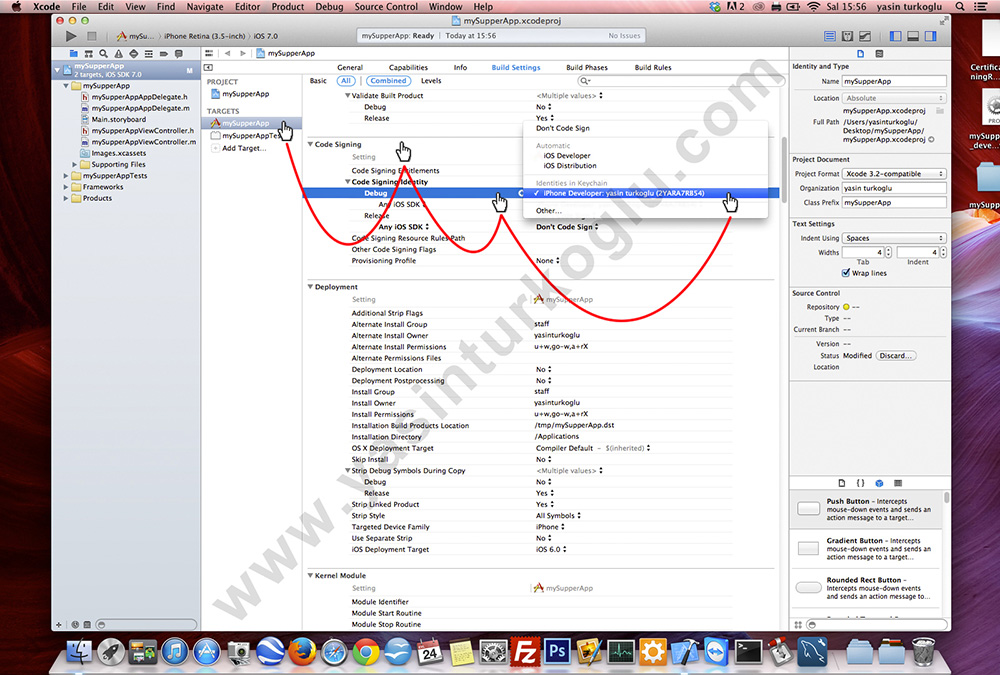This screenshot has height=675, width=1000.
Task: Click the build settings search field
Action: 681,81
